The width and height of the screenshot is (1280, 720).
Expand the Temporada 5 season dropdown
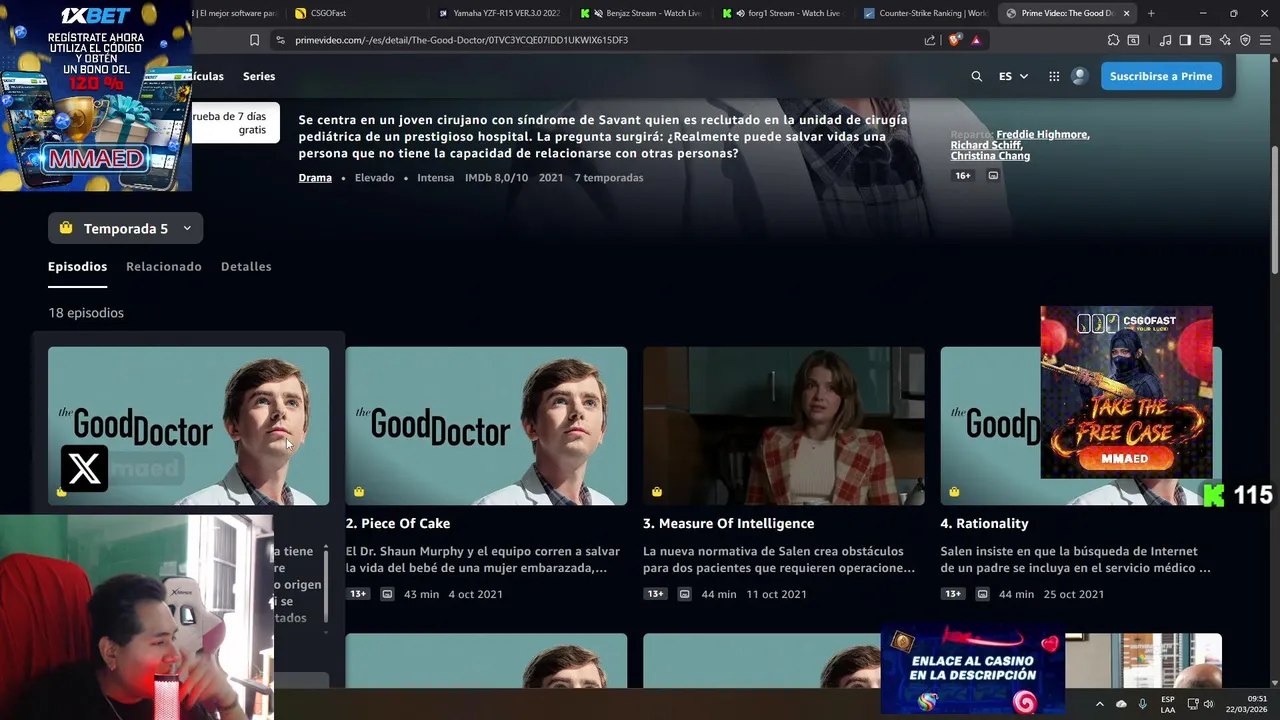click(x=125, y=228)
